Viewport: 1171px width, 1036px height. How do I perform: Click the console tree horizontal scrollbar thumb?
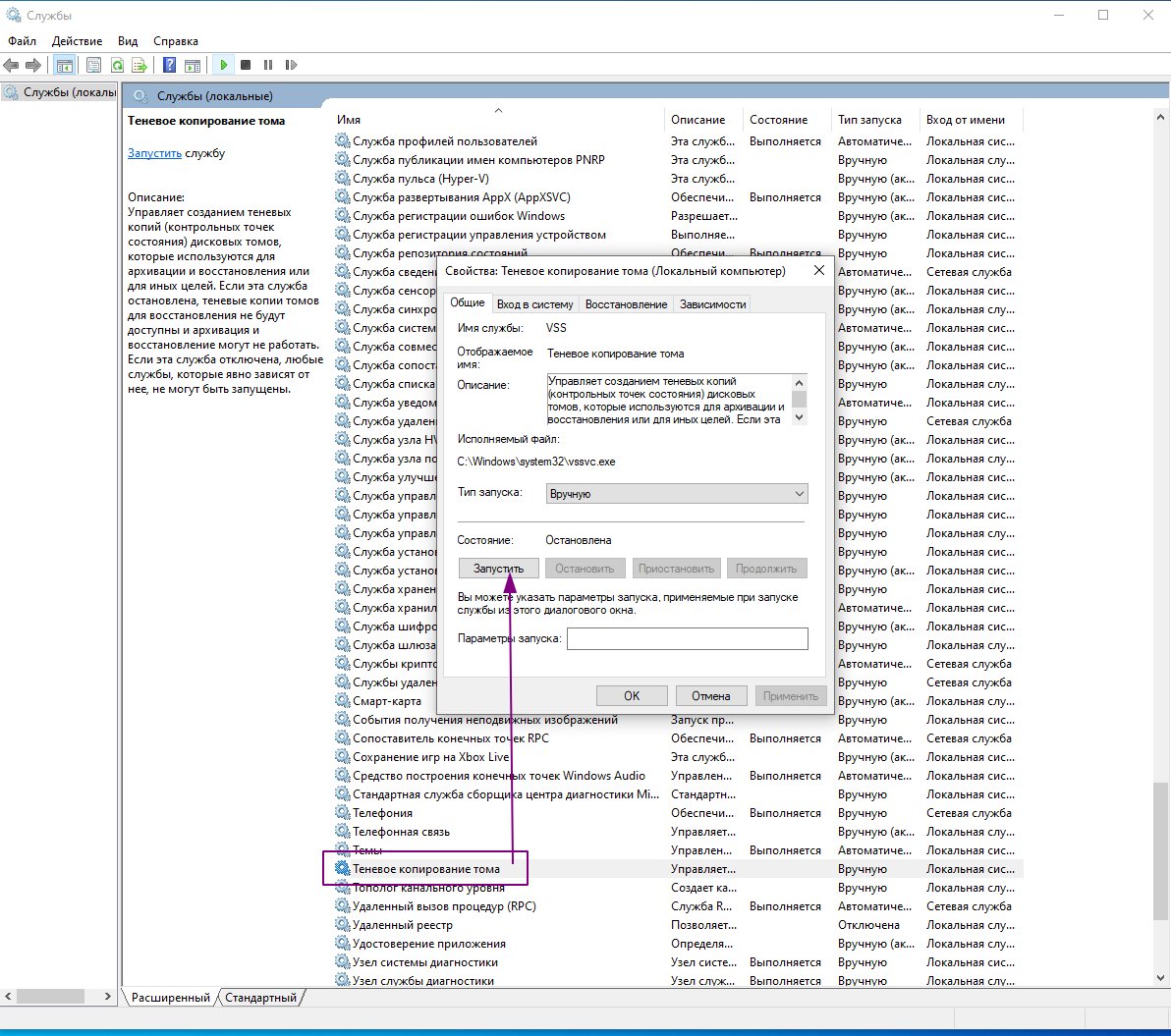click(x=51, y=996)
